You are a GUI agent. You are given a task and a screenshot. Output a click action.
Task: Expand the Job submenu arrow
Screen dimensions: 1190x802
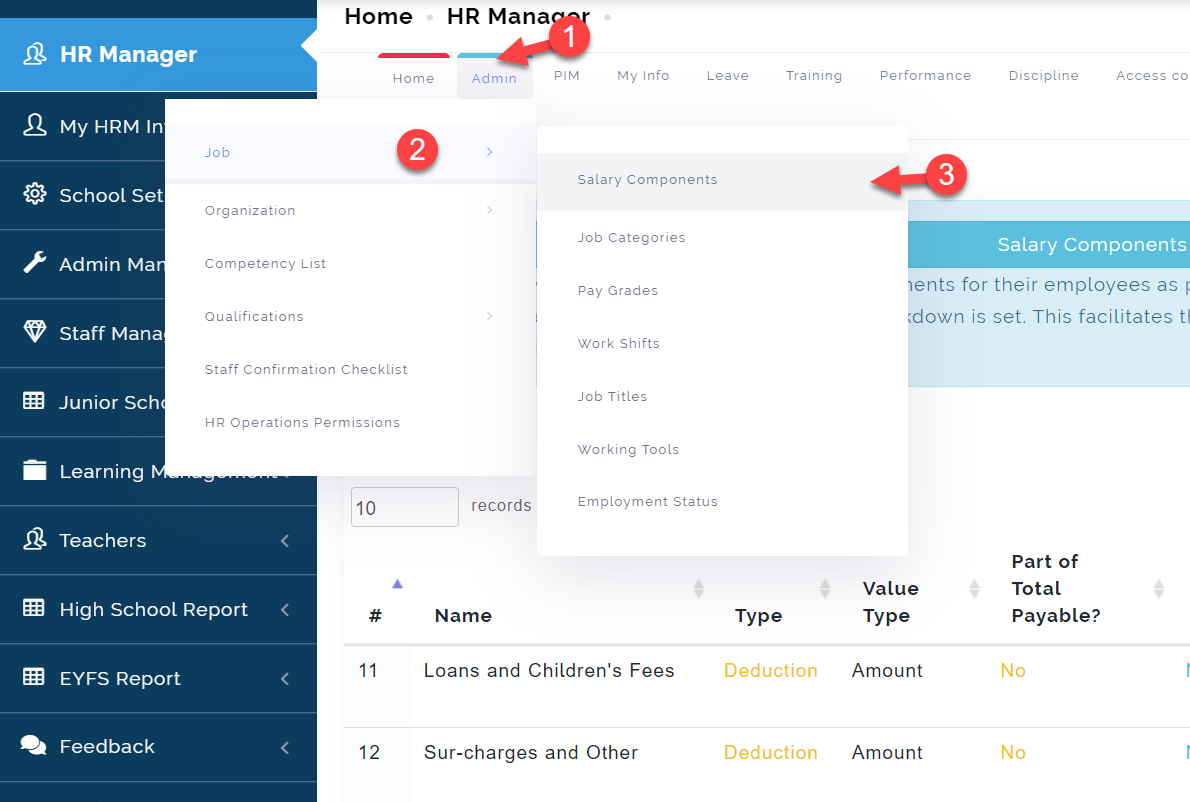490,153
